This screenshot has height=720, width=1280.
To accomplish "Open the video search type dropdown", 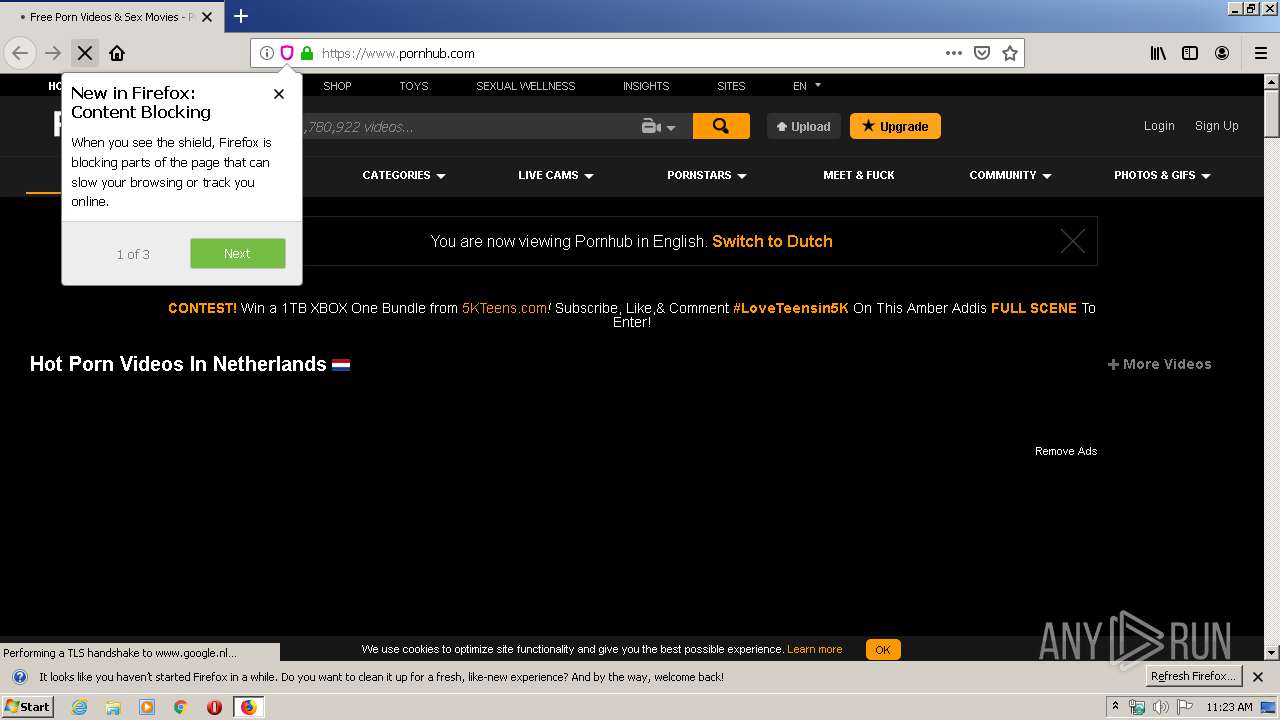I will [659, 126].
